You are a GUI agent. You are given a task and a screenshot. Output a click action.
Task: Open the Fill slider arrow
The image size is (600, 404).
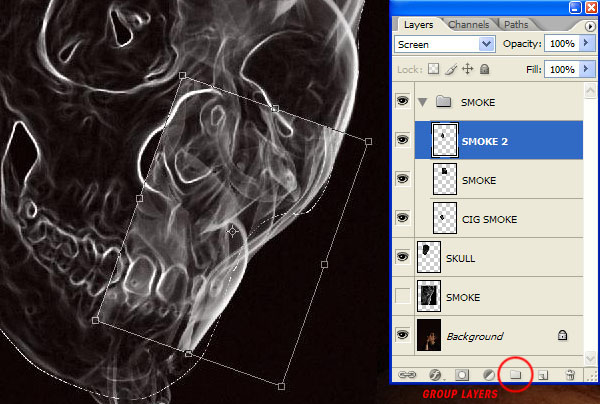pos(586,69)
